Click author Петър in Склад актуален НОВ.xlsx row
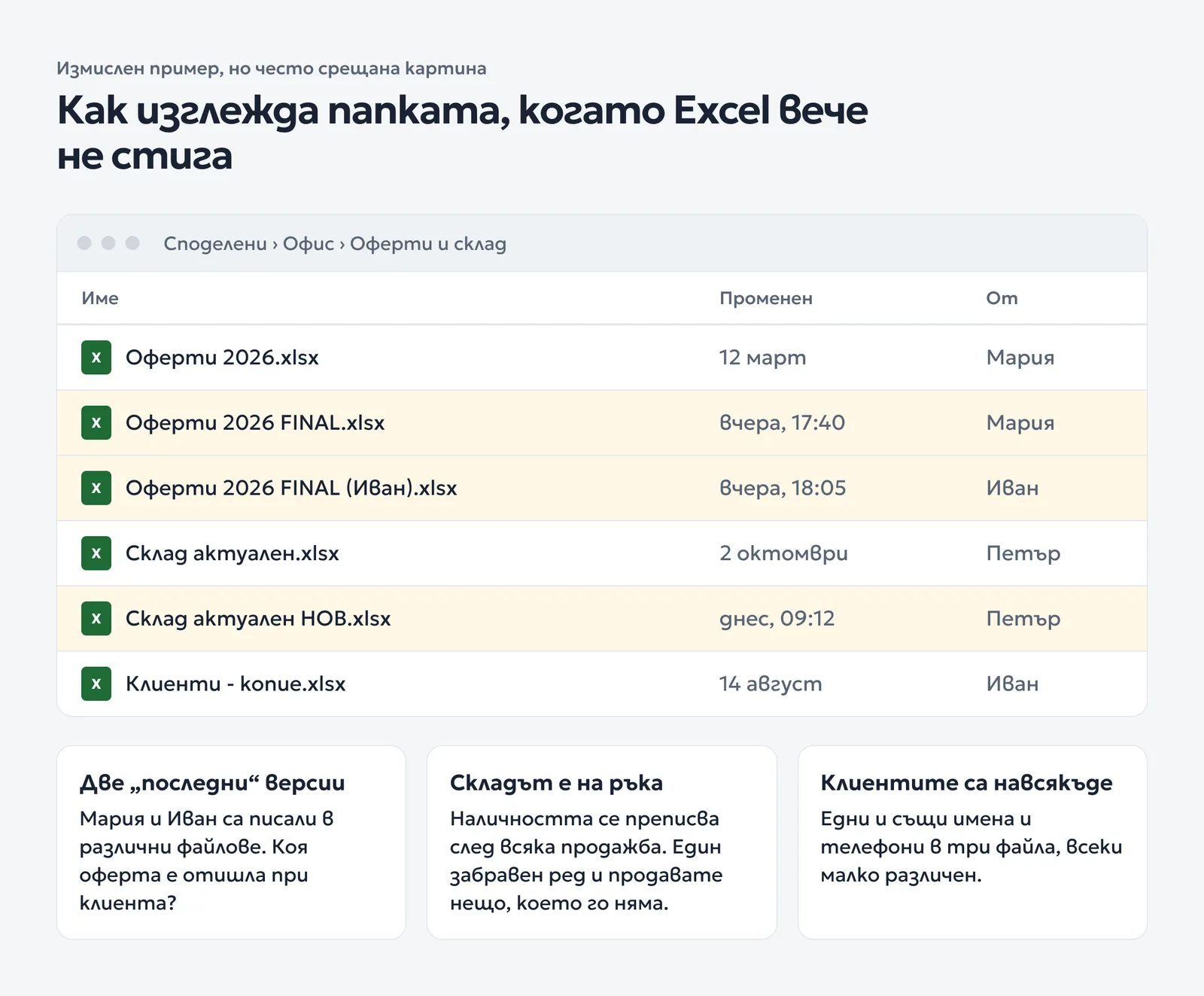 tap(1023, 619)
